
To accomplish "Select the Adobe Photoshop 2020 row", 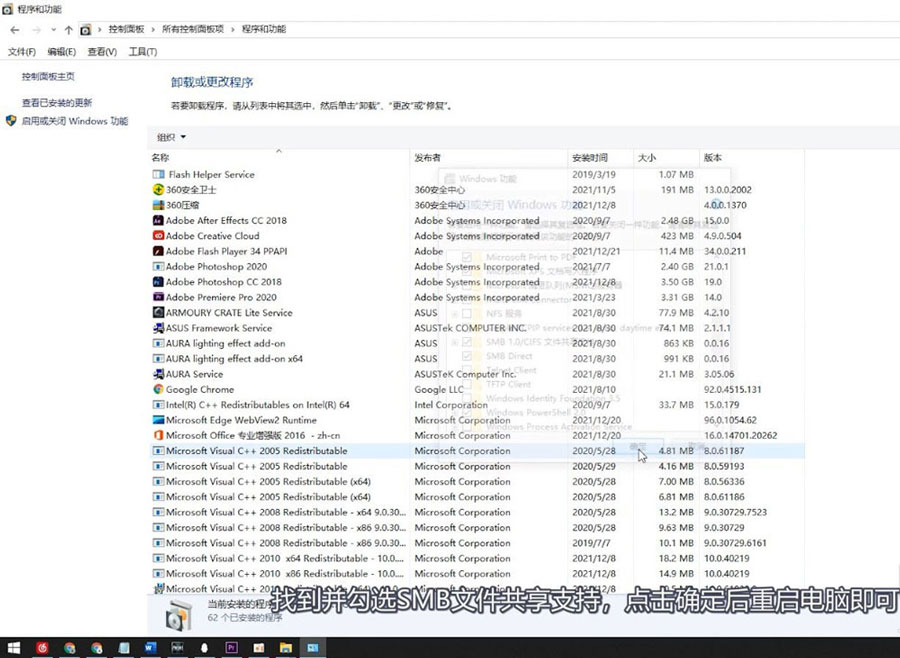I will click(x=476, y=267).
